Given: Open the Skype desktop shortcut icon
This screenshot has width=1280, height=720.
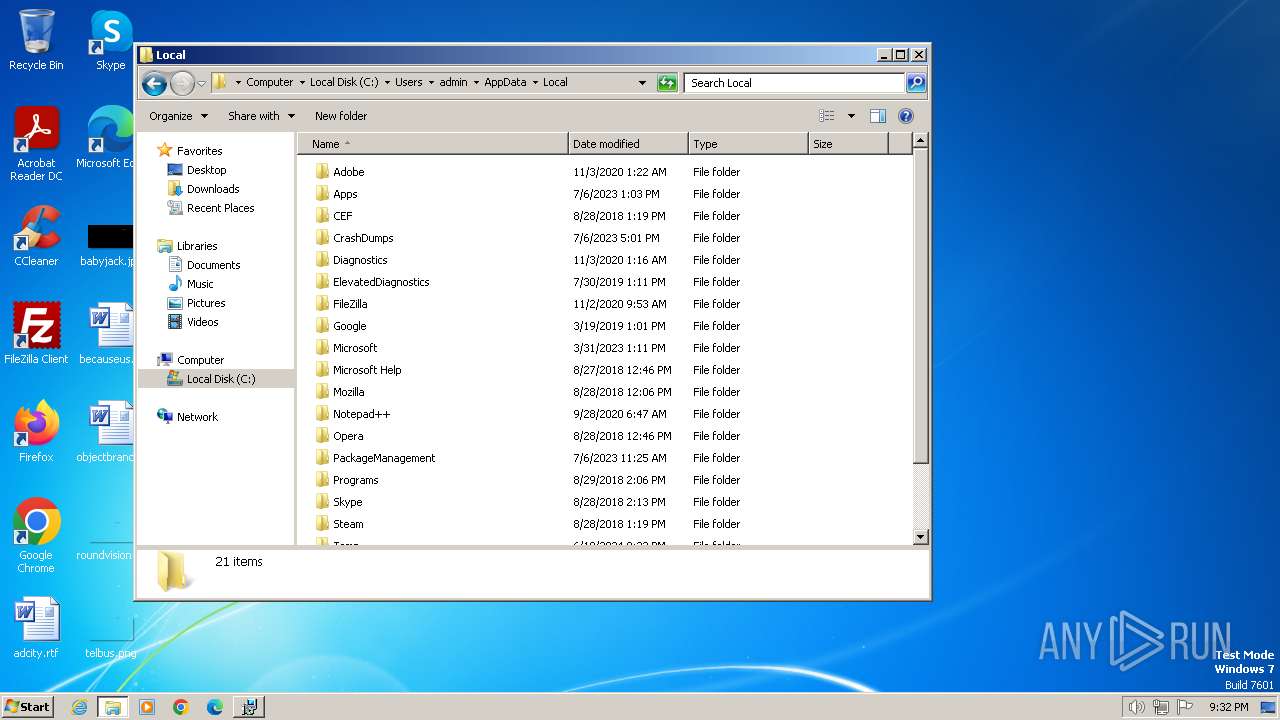Looking at the screenshot, I should 110,41.
